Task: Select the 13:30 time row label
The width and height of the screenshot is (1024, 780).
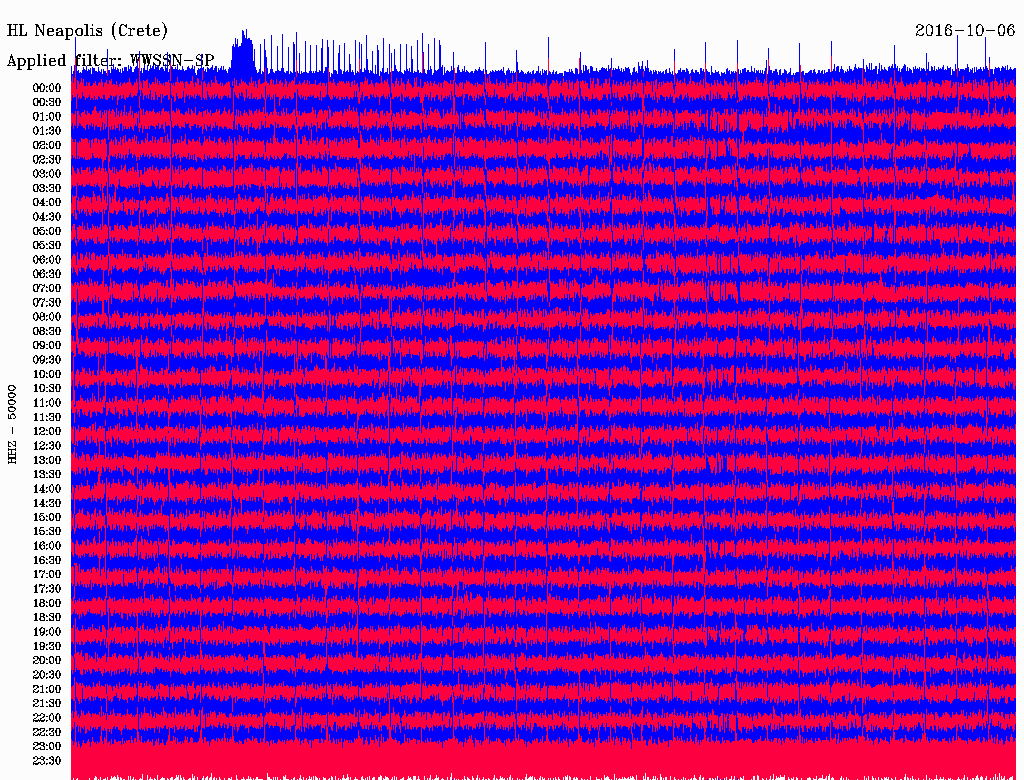Action: [47, 474]
